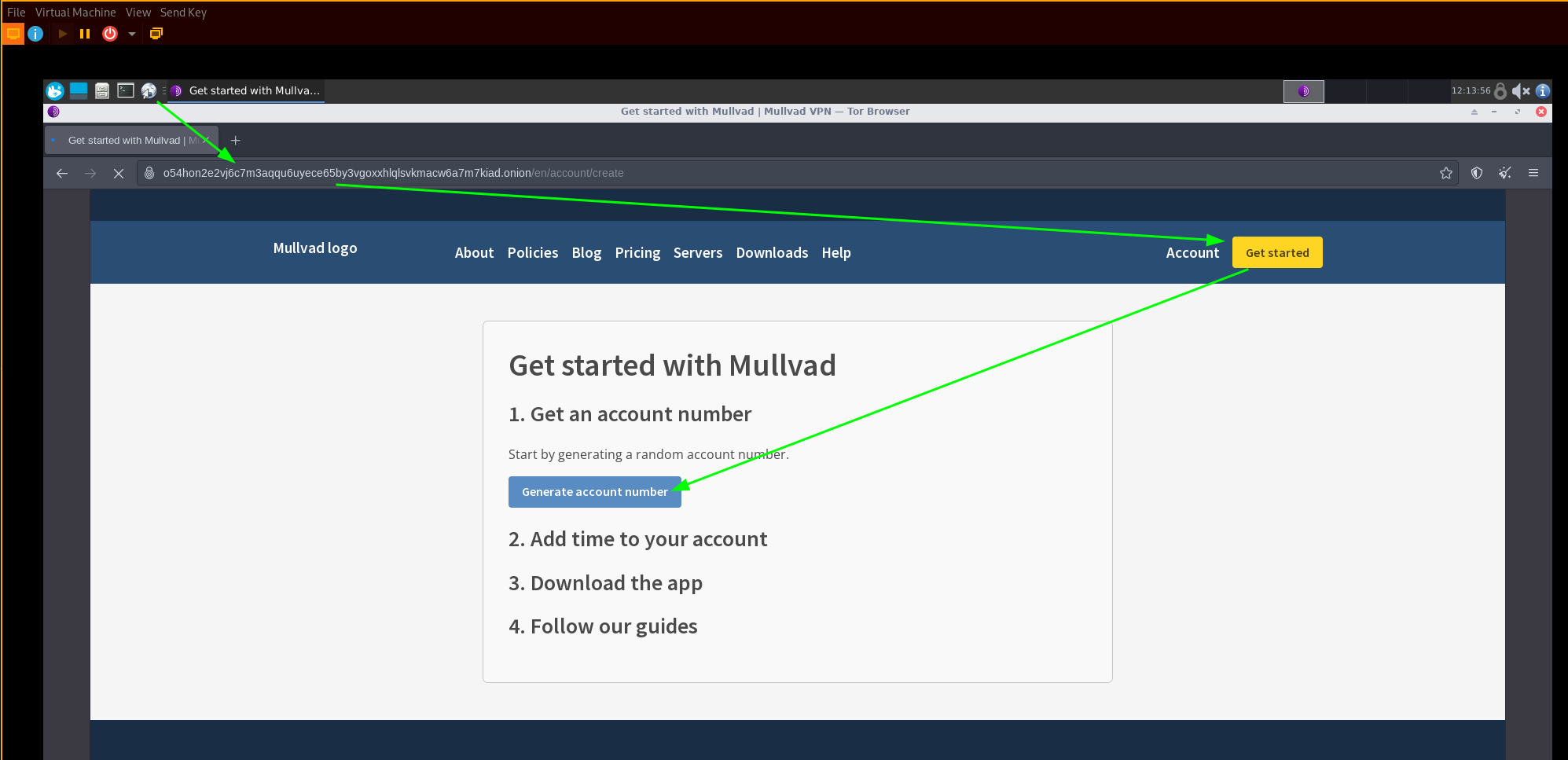Click the onion site identity icon

click(149, 173)
